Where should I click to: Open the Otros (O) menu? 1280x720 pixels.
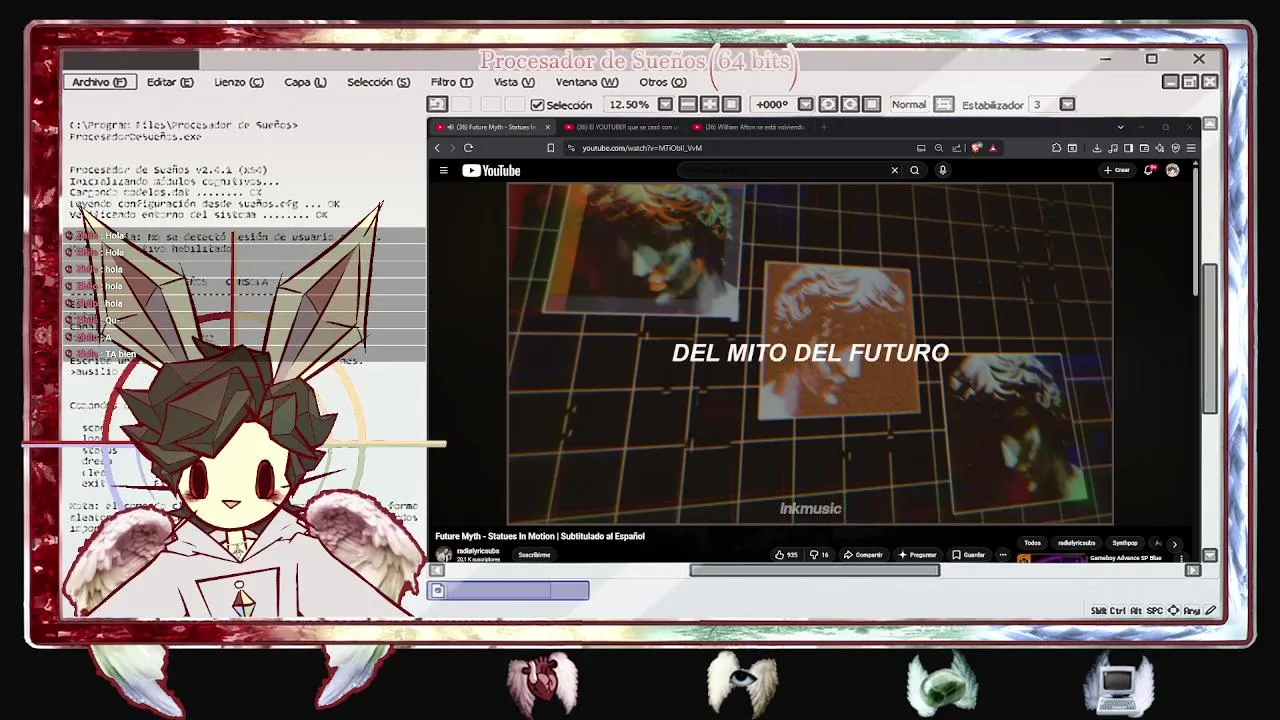[x=663, y=82]
